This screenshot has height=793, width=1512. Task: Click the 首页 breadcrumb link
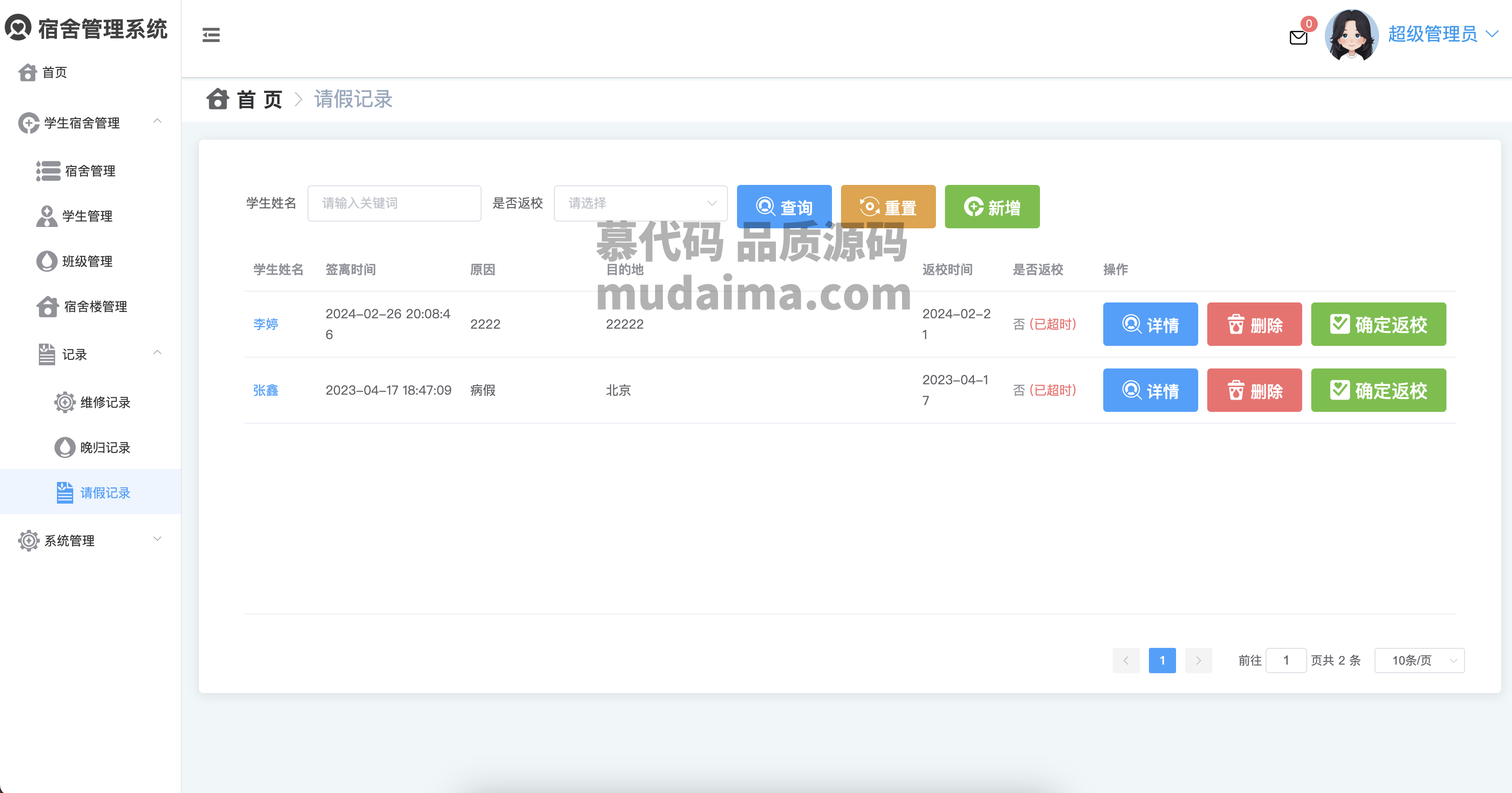[260, 99]
